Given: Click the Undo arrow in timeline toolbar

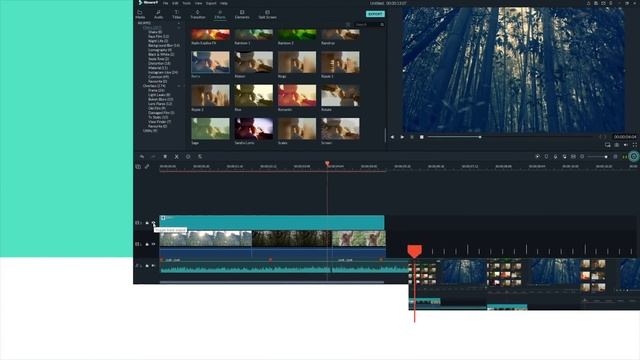Looking at the screenshot, I should pos(142,156).
